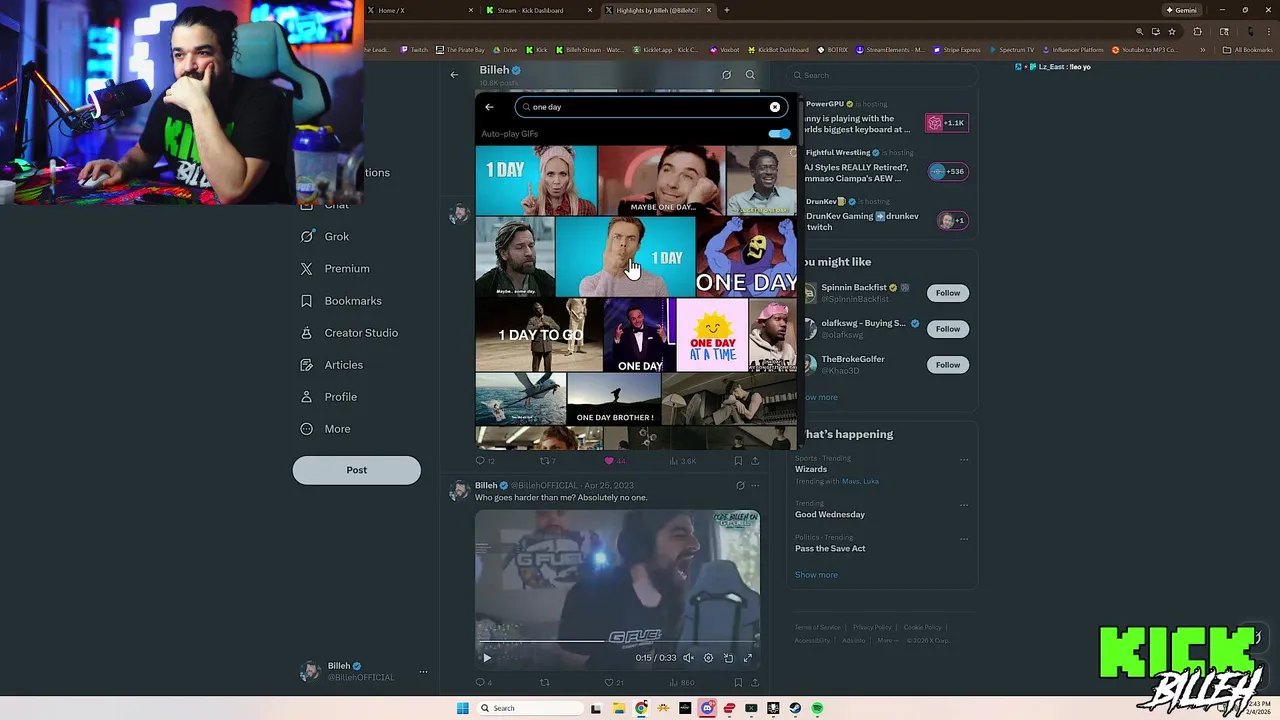Unmute the video with the speaker icon
This screenshot has width=1280, height=720.
coord(688,658)
